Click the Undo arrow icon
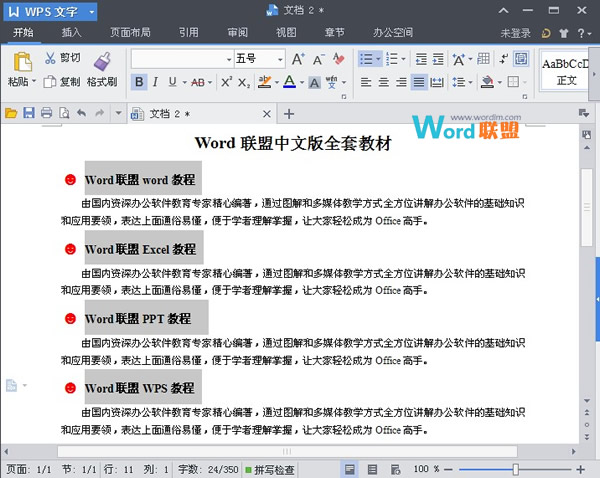This screenshot has height=478, width=600. click(x=81, y=114)
